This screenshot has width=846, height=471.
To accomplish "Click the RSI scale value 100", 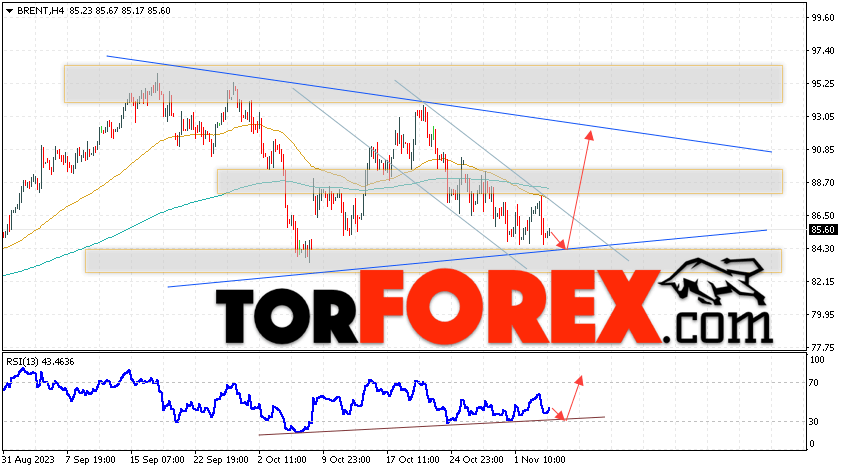I will (x=817, y=360).
